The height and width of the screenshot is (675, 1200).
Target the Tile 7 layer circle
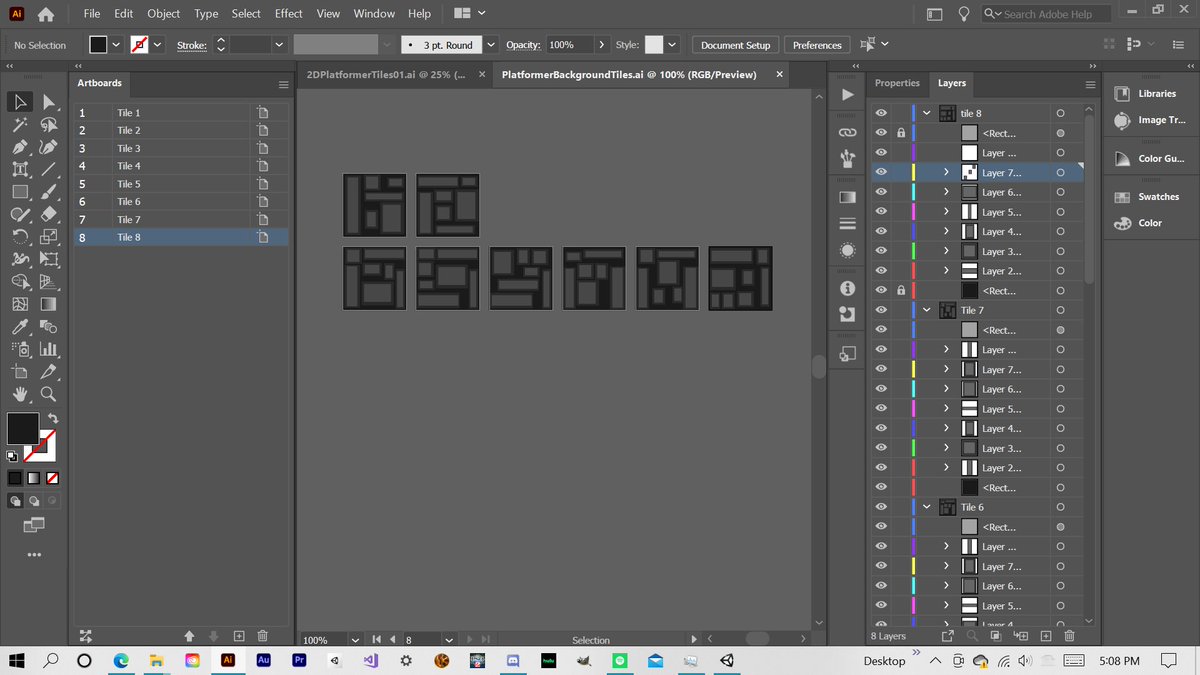tap(1060, 311)
